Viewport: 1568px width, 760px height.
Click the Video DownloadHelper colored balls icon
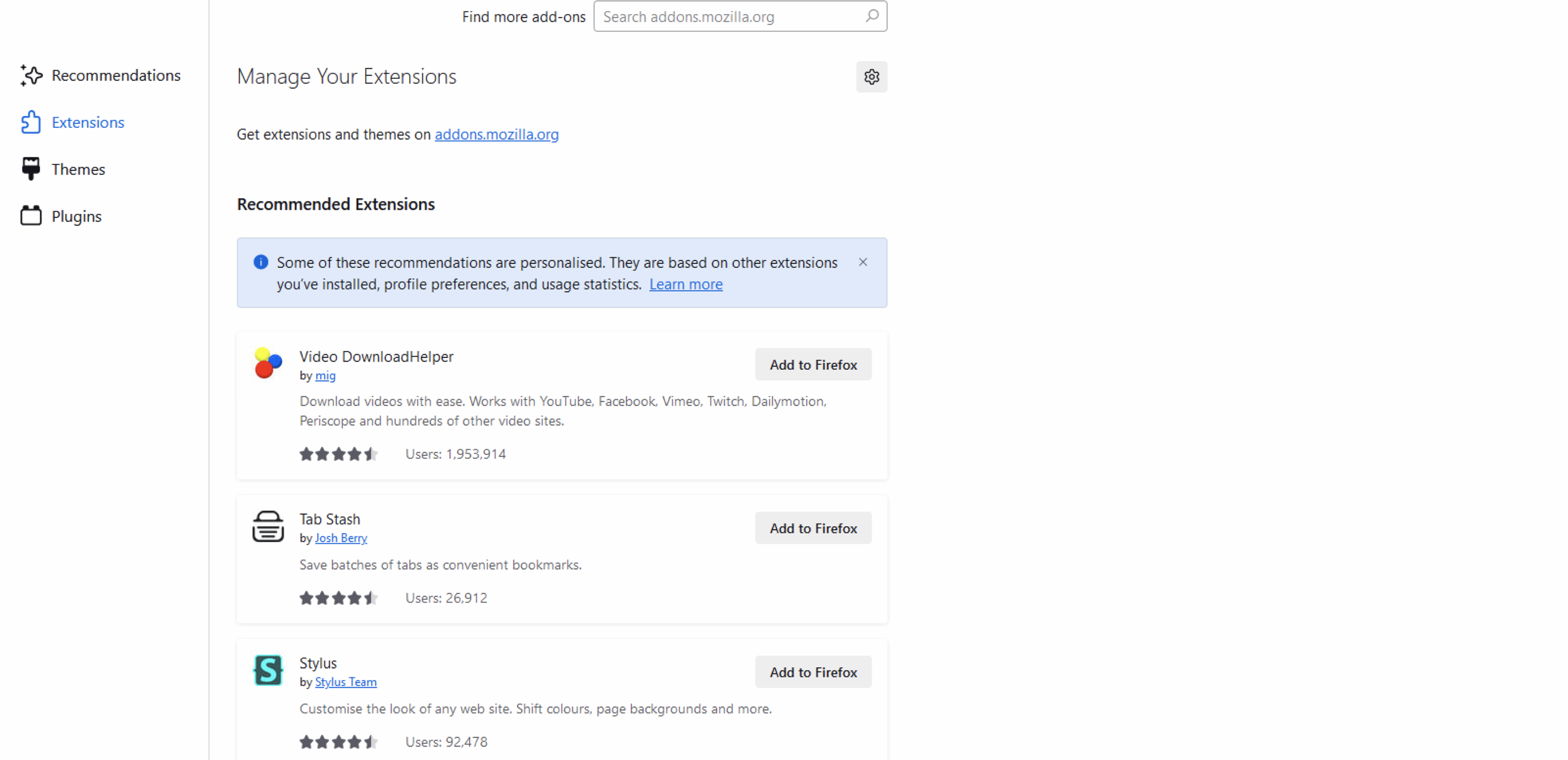pos(268,363)
